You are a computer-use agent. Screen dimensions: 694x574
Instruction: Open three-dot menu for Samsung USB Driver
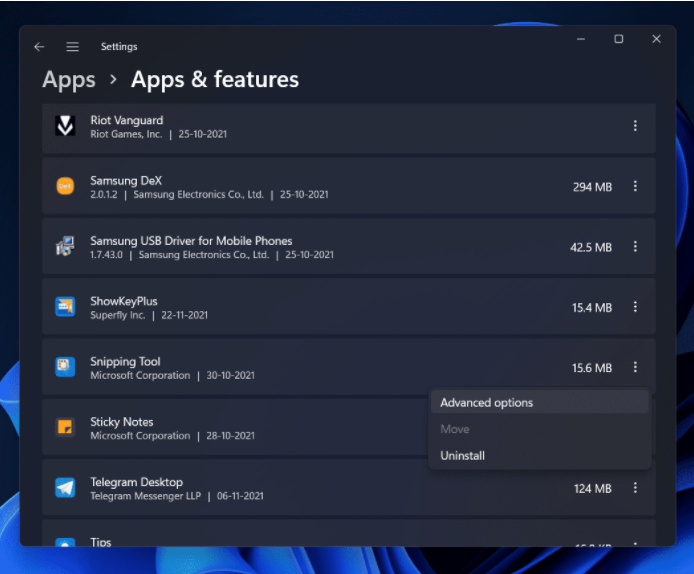[635, 247]
